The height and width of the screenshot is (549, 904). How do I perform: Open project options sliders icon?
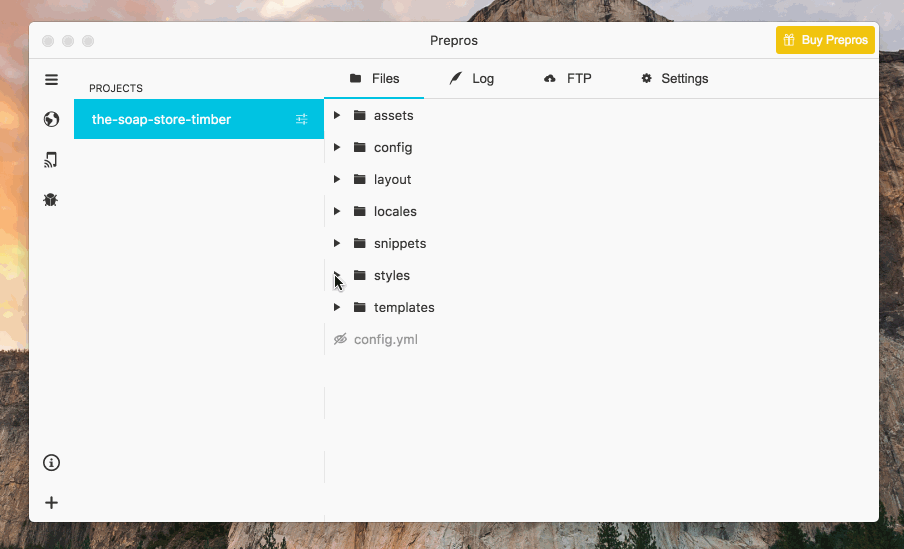pyautogui.click(x=302, y=120)
